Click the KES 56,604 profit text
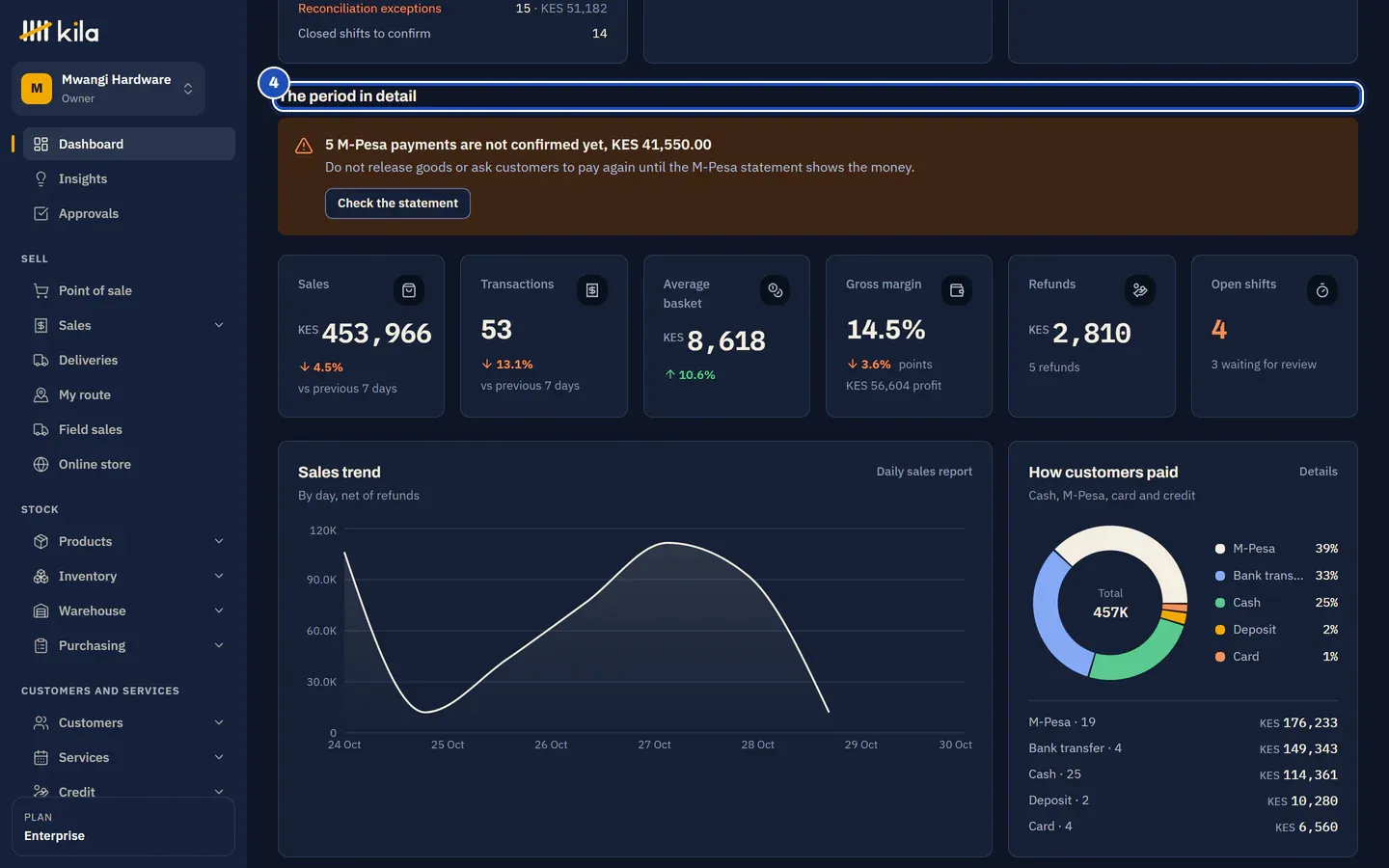Viewport: 1389px width, 868px height. point(893,386)
